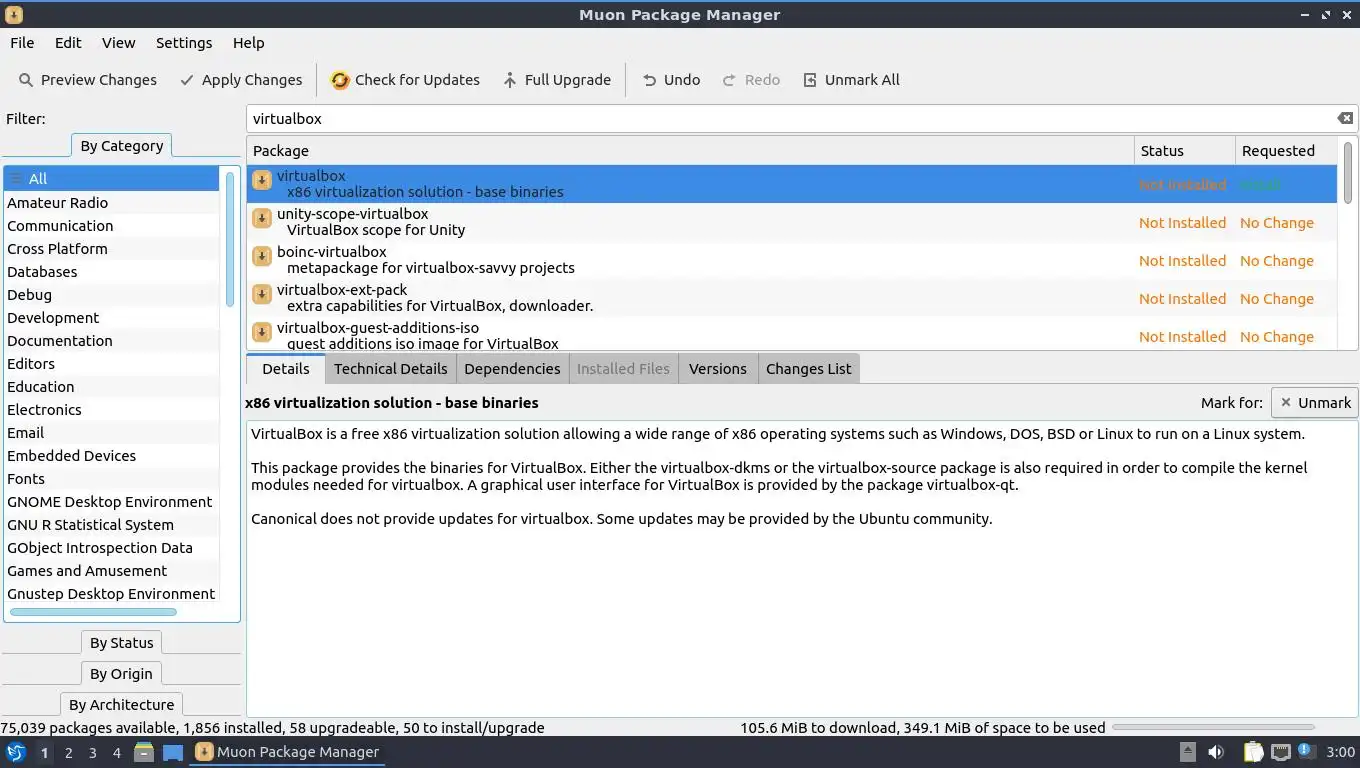This screenshot has height=768, width=1360.
Task: Click the virtualbox-ext-pack package icon
Action: [x=262, y=294]
